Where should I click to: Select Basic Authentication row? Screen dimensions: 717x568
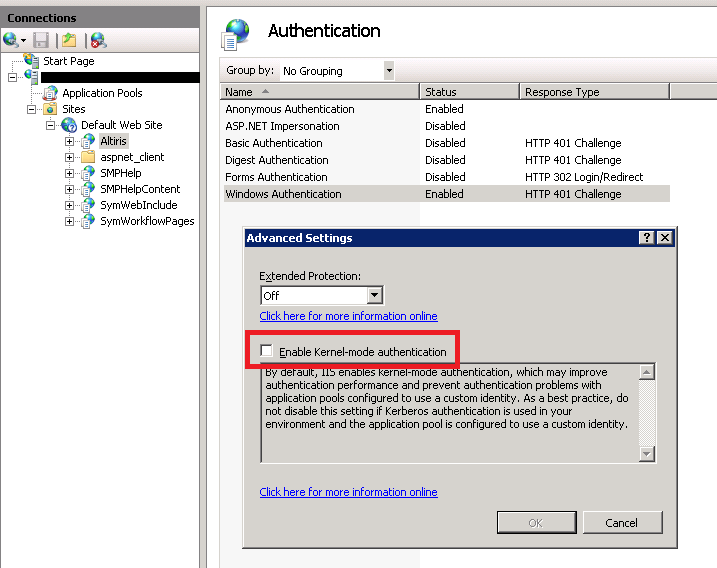point(447,143)
